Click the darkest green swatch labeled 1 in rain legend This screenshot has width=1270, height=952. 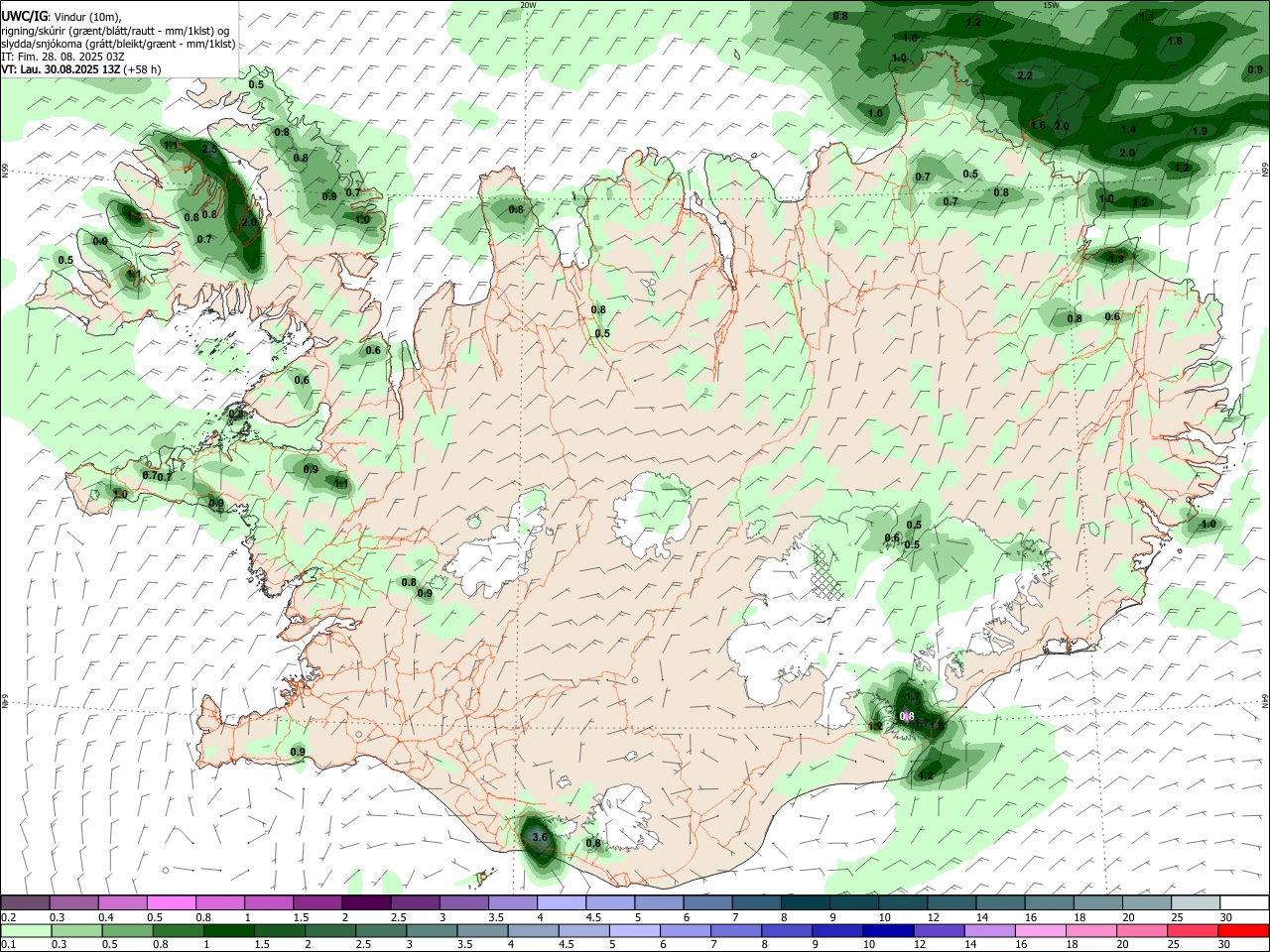(228, 930)
